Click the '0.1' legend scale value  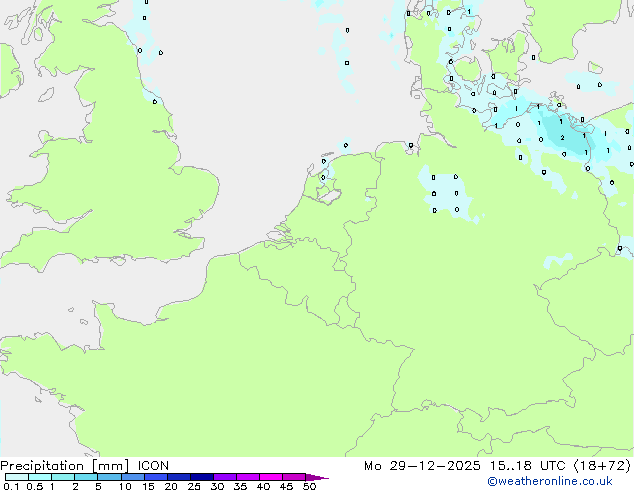tap(11, 486)
